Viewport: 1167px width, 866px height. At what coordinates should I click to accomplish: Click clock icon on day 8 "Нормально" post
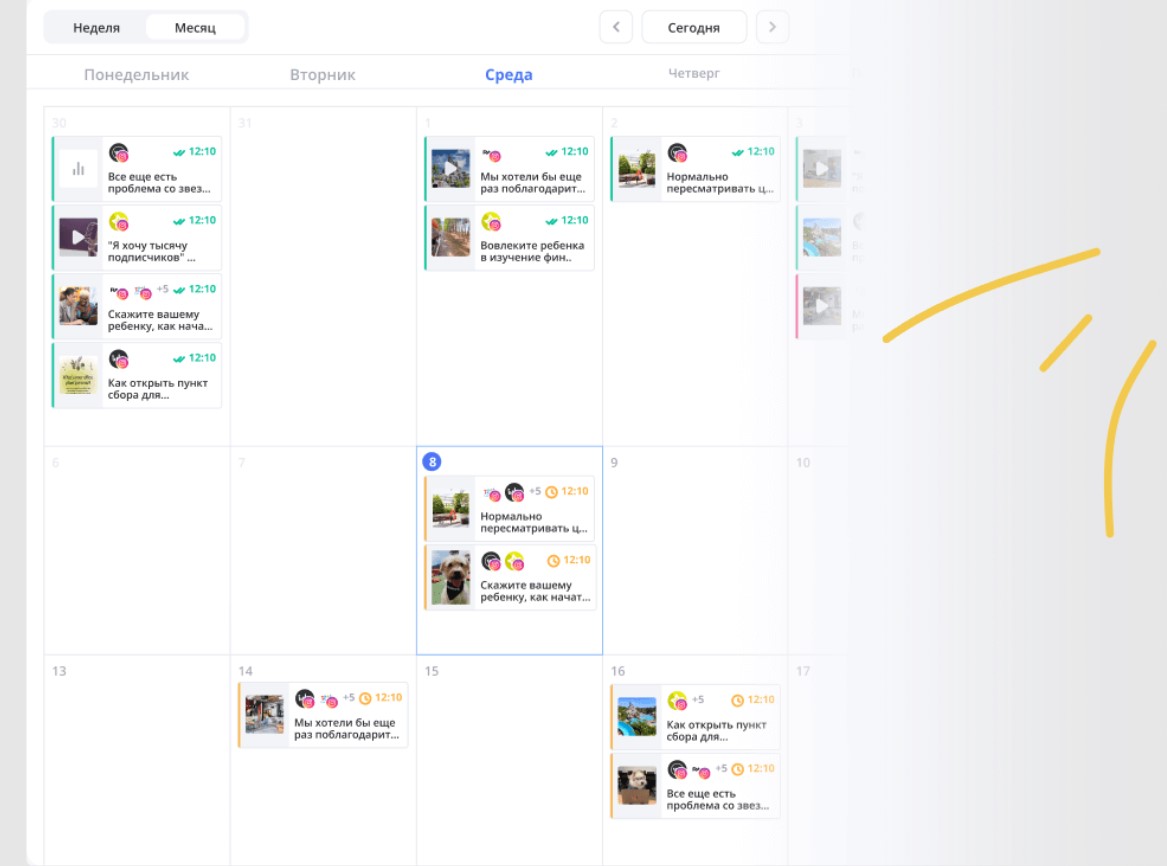point(551,492)
